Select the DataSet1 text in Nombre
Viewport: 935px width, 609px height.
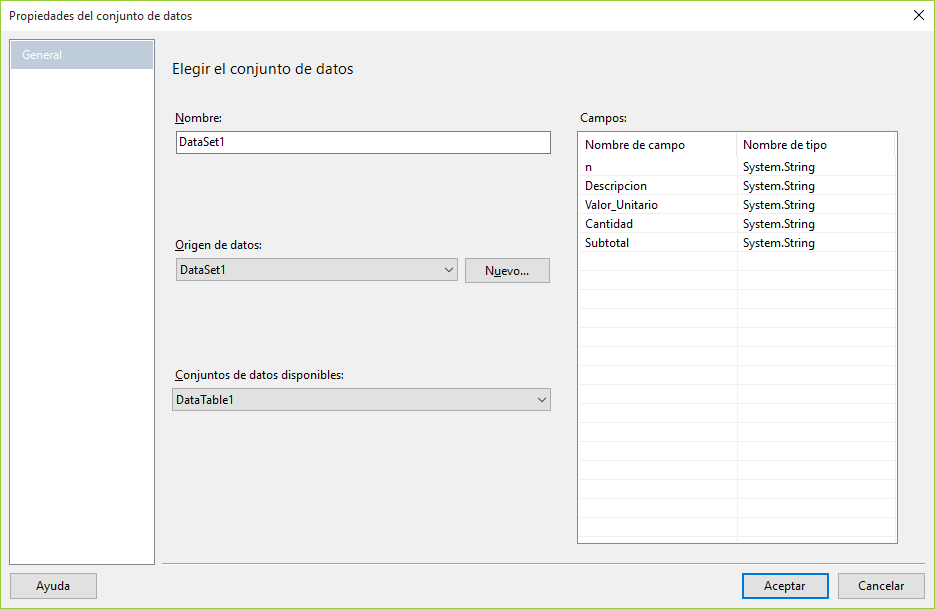(362, 142)
